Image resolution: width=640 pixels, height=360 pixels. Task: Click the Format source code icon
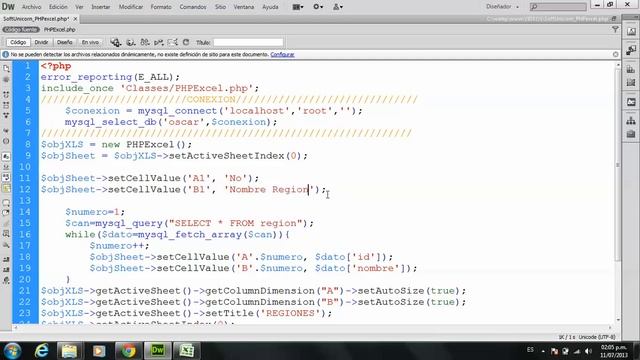coord(6,280)
